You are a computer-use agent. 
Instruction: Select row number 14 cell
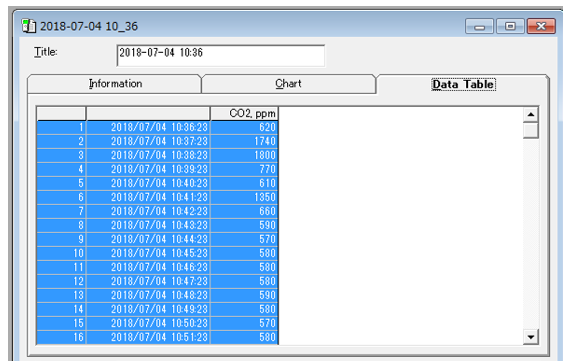61,309
